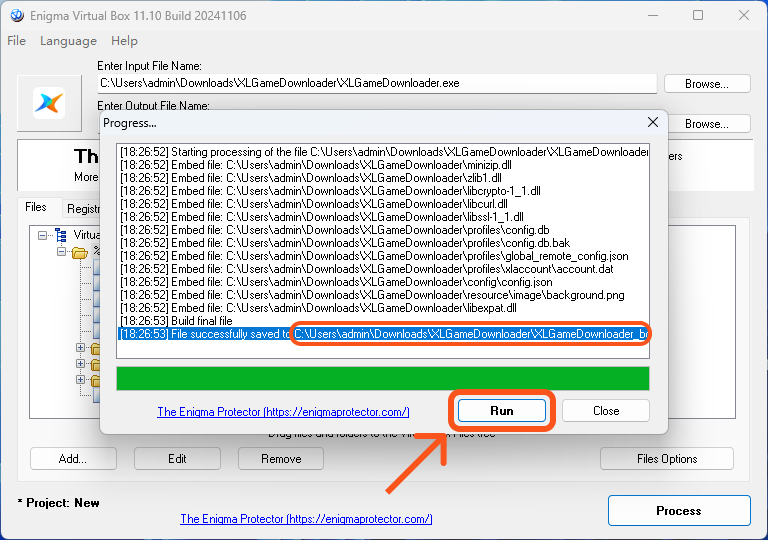Open the Files Options button

[x=667, y=459]
